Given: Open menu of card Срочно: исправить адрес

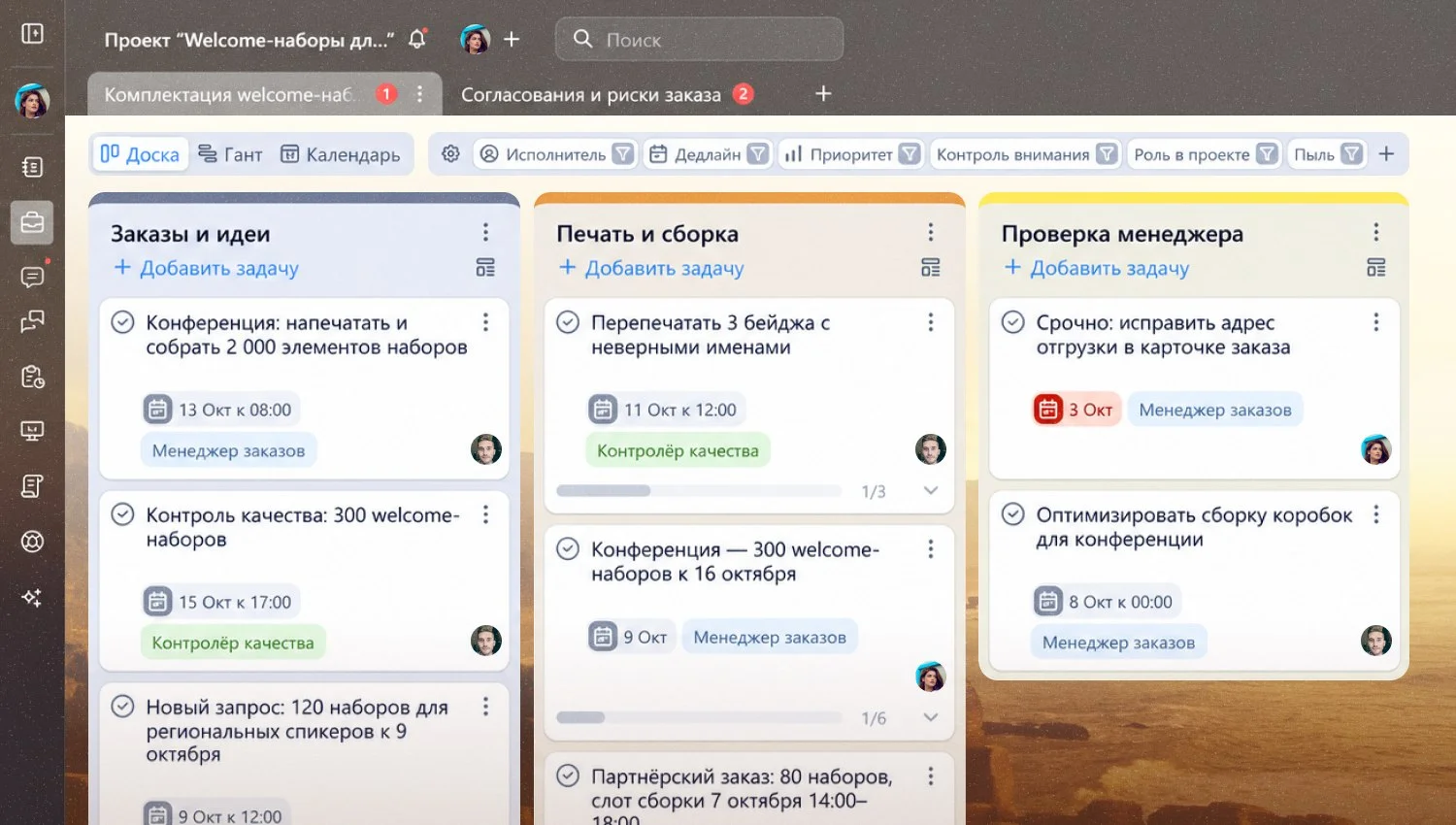Looking at the screenshot, I should (x=1375, y=322).
